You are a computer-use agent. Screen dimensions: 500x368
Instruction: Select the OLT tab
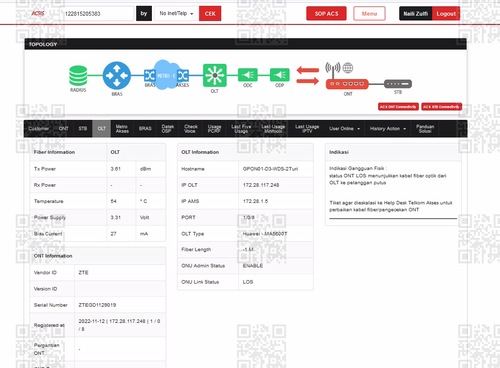[x=102, y=129]
